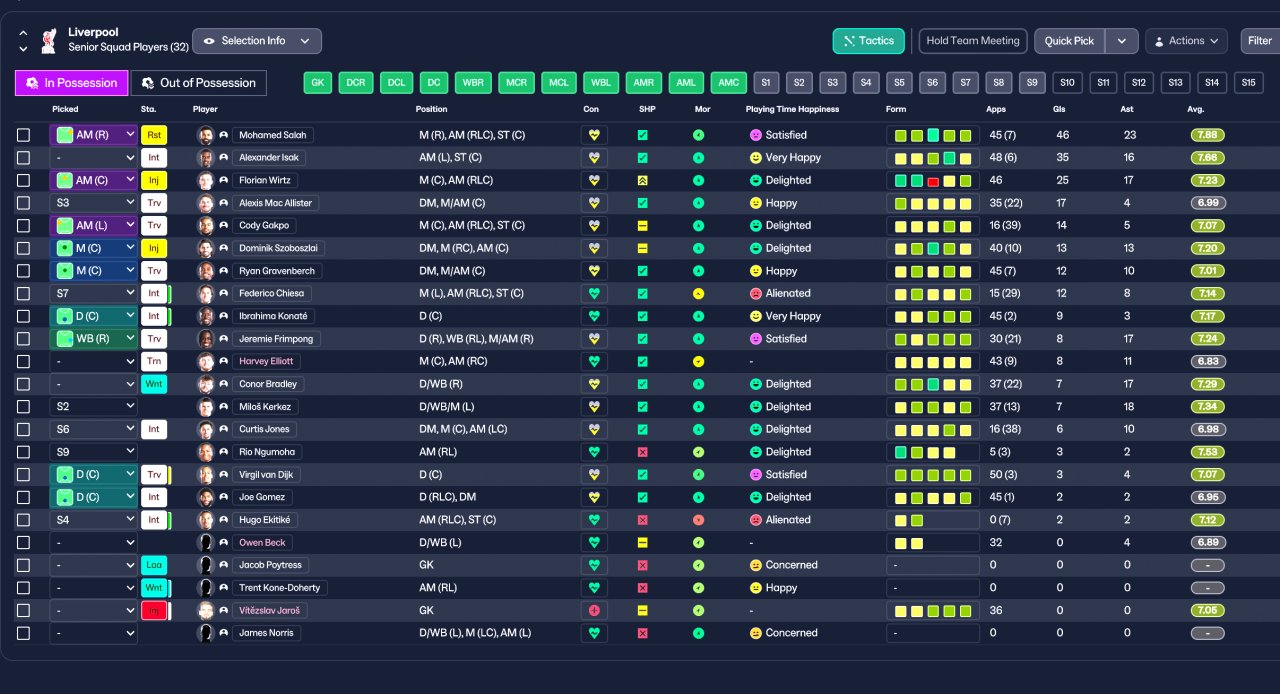Click Federico Chiesa's morale icon

point(698,293)
